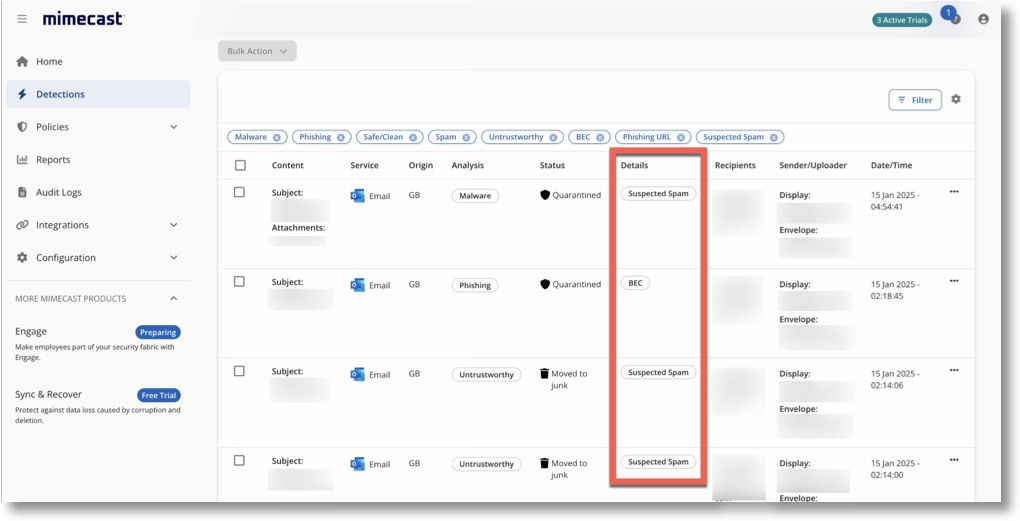The image size is (1020, 521).
Task: Select the checkbox for the Malware row
Action: pyautogui.click(x=239, y=192)
